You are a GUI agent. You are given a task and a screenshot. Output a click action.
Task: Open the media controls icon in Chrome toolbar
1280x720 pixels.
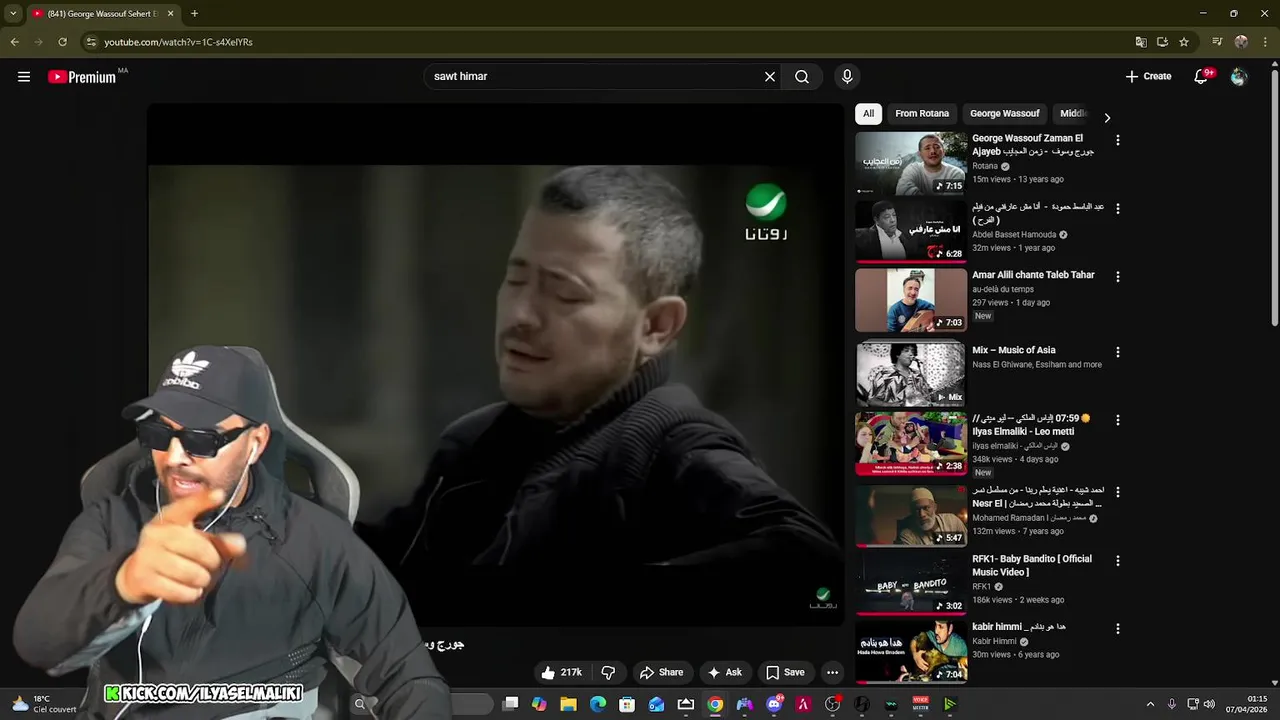pyautogui.click(x=1217, y=42)
